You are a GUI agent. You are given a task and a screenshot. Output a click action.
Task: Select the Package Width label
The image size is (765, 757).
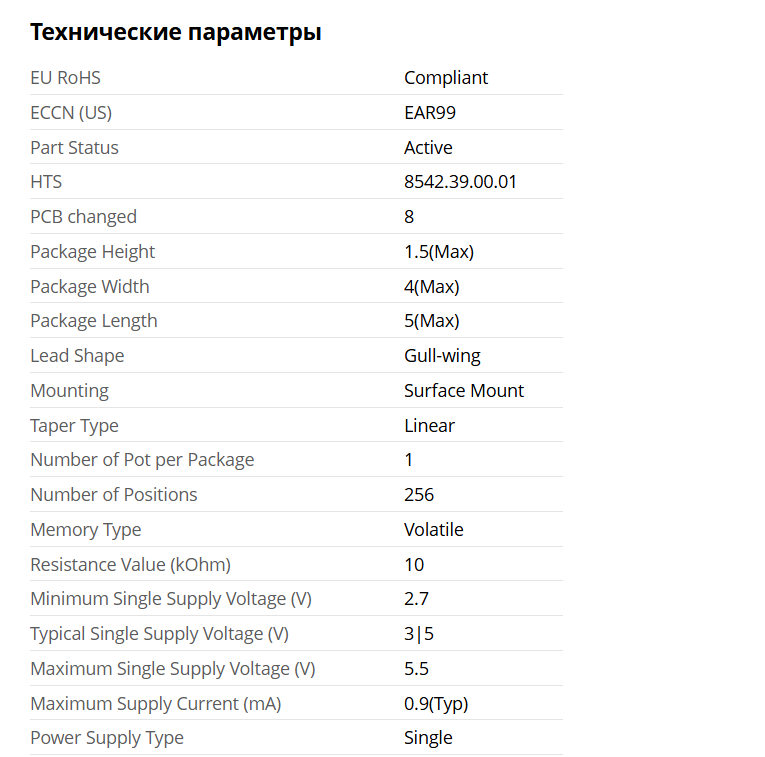tap(90, 287)
